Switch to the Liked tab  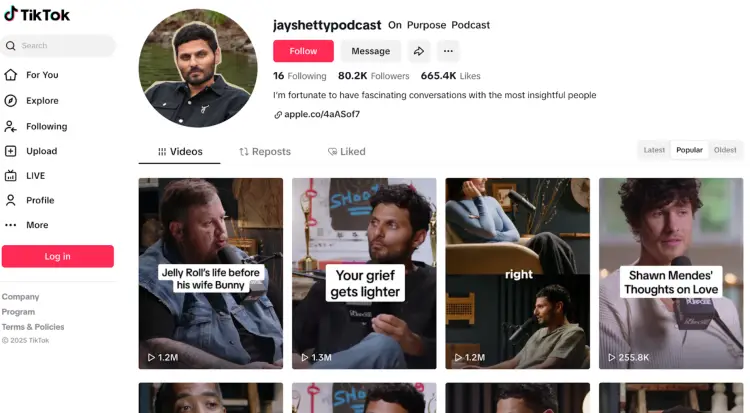click(x=347, y=152)
